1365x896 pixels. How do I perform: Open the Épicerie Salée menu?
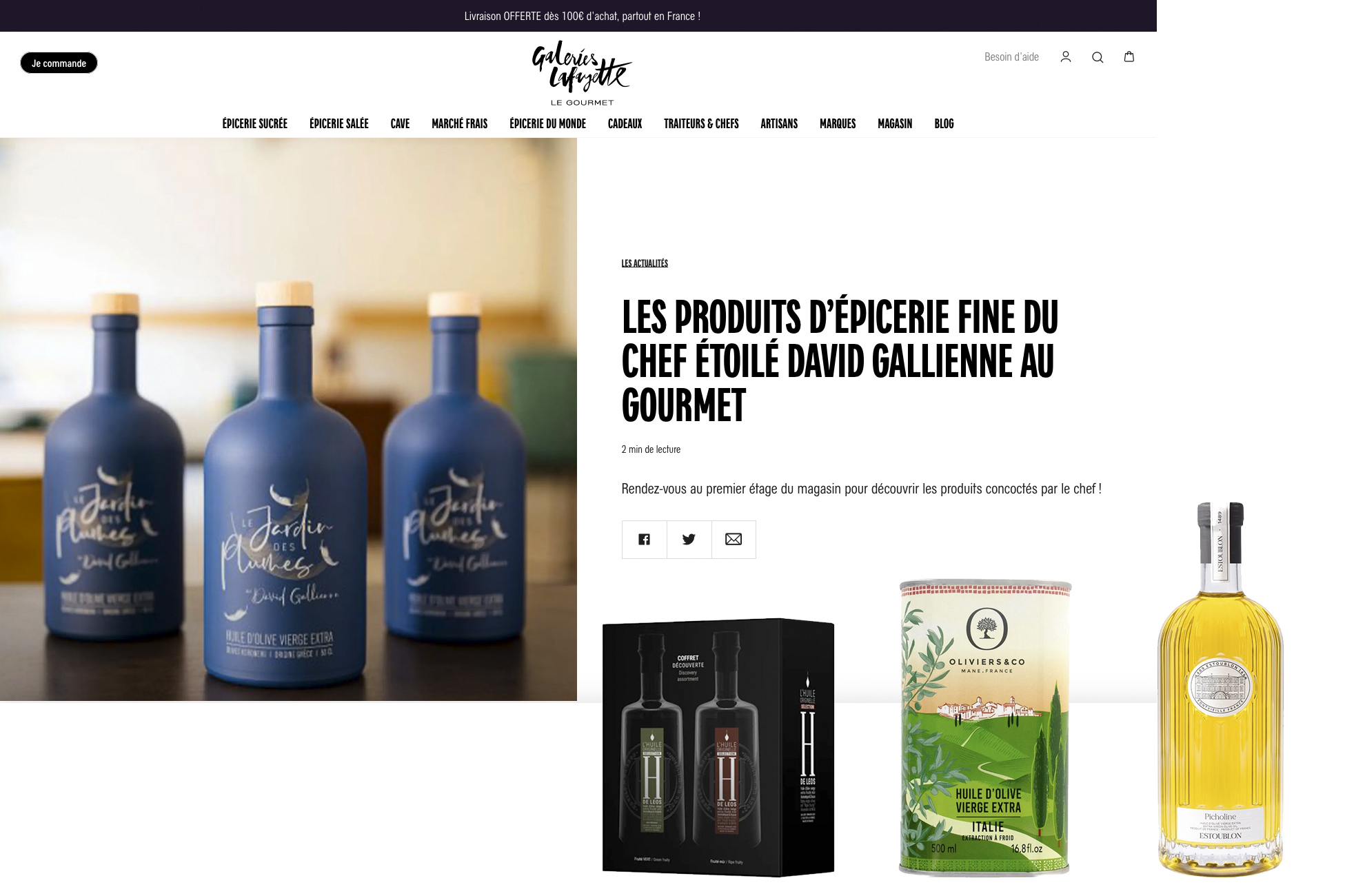point(338,123)
